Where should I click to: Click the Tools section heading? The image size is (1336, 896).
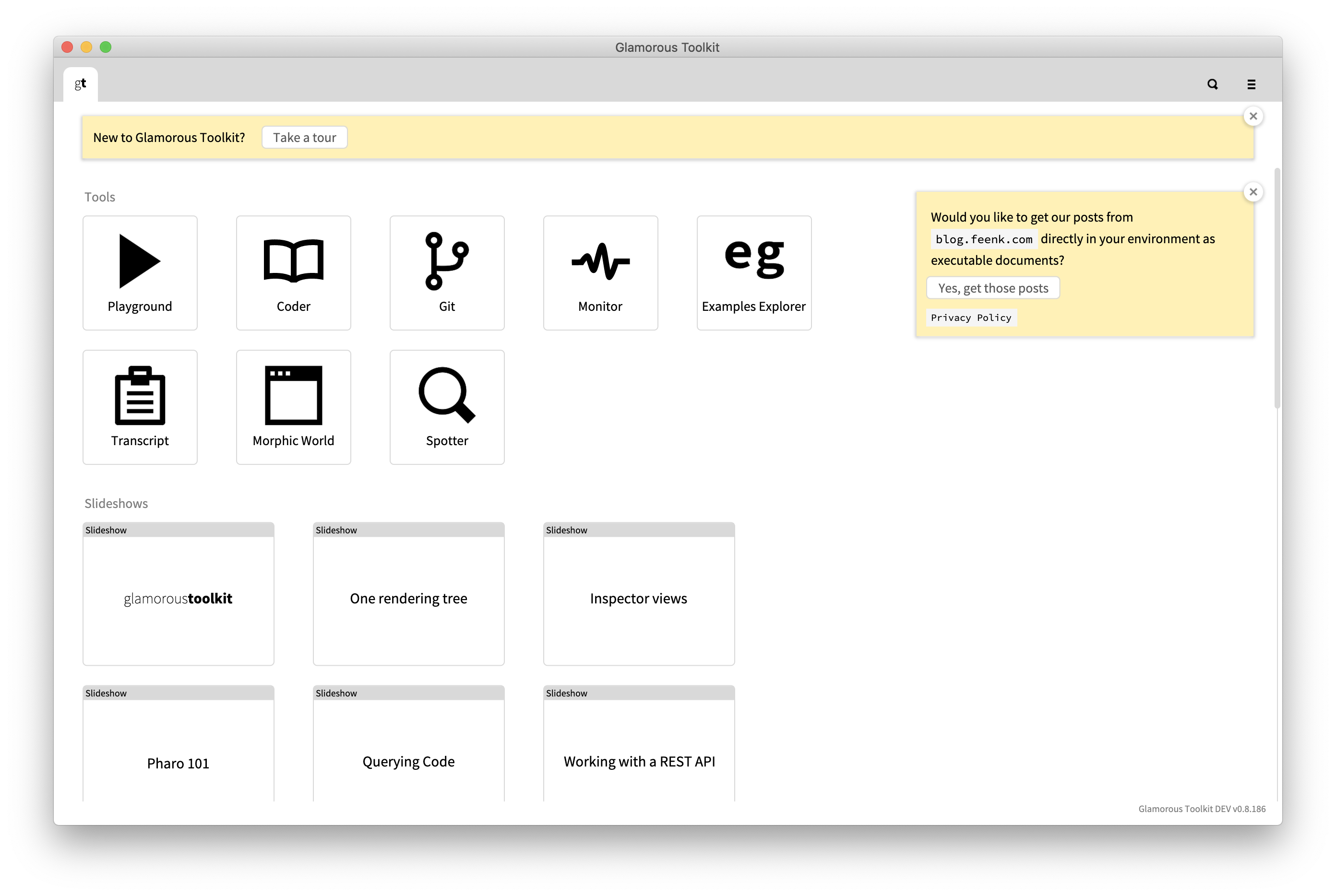coord(100,197)
